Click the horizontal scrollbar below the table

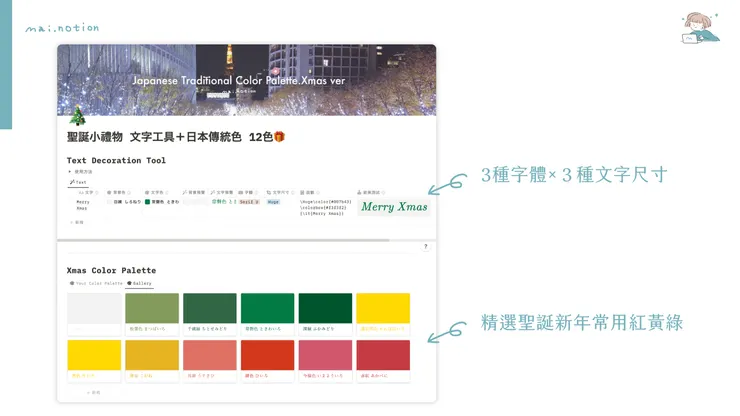coord(223,240)
